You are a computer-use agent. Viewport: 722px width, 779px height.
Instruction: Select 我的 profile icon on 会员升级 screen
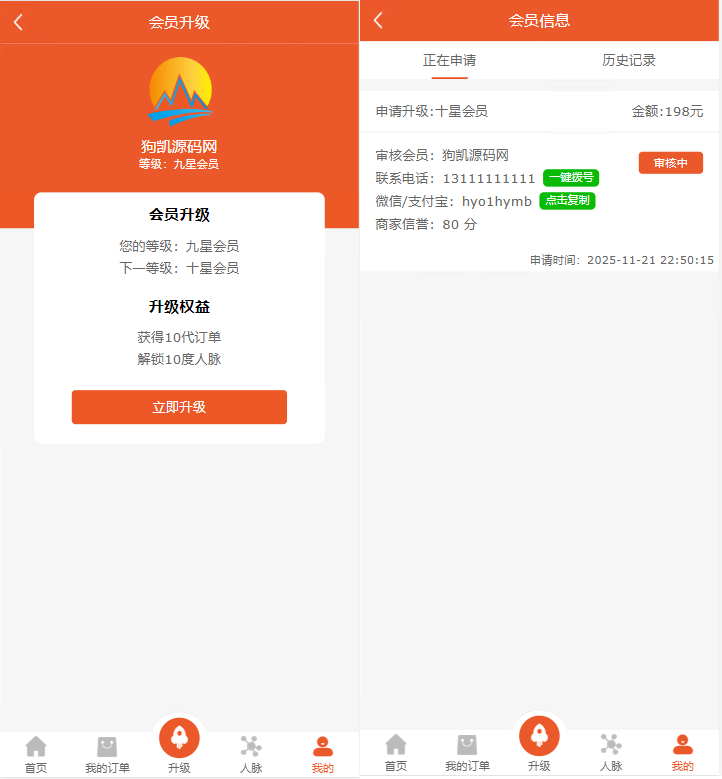click(x=322, y=746)
